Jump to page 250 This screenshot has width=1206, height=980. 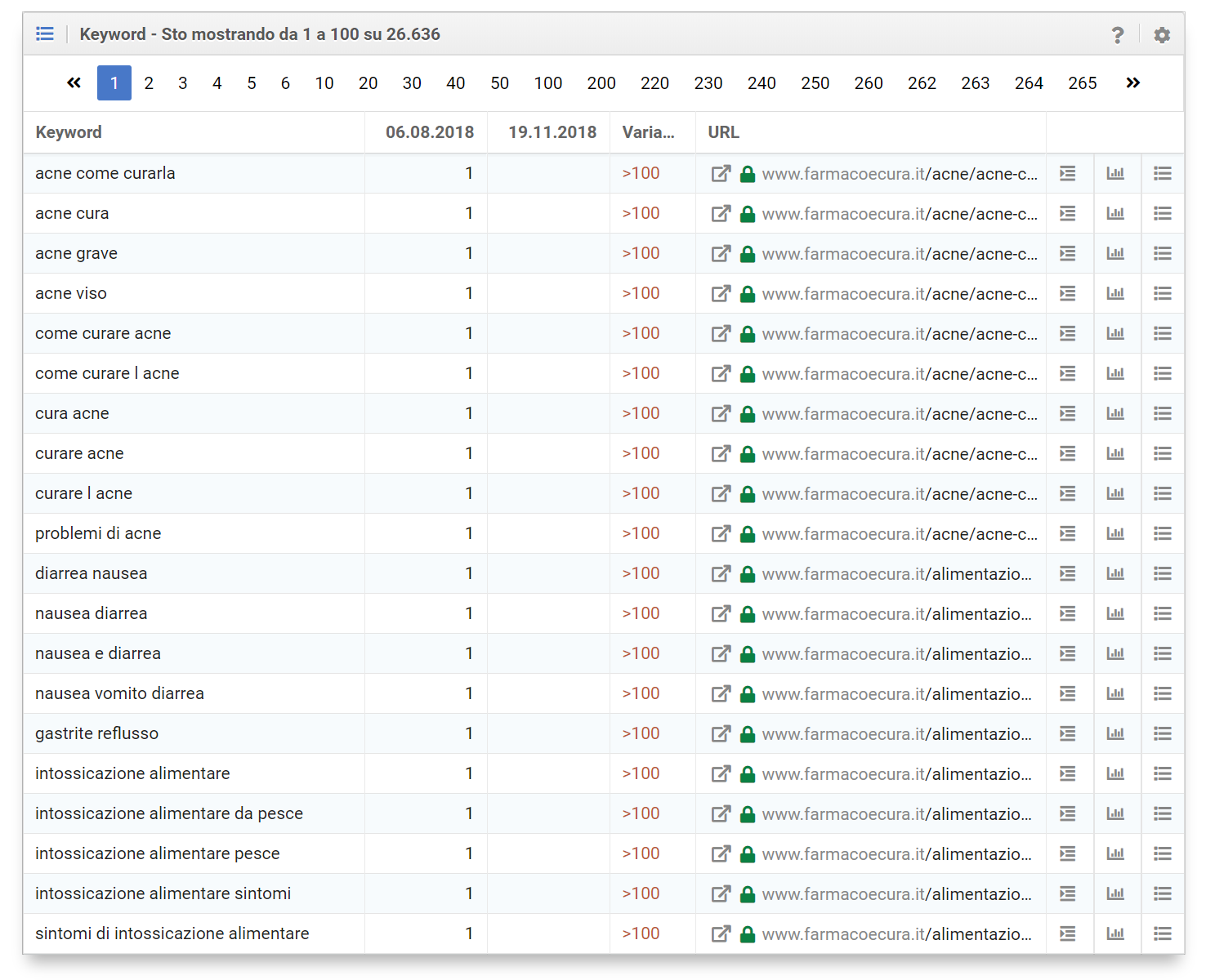click(x=815, y=82)
